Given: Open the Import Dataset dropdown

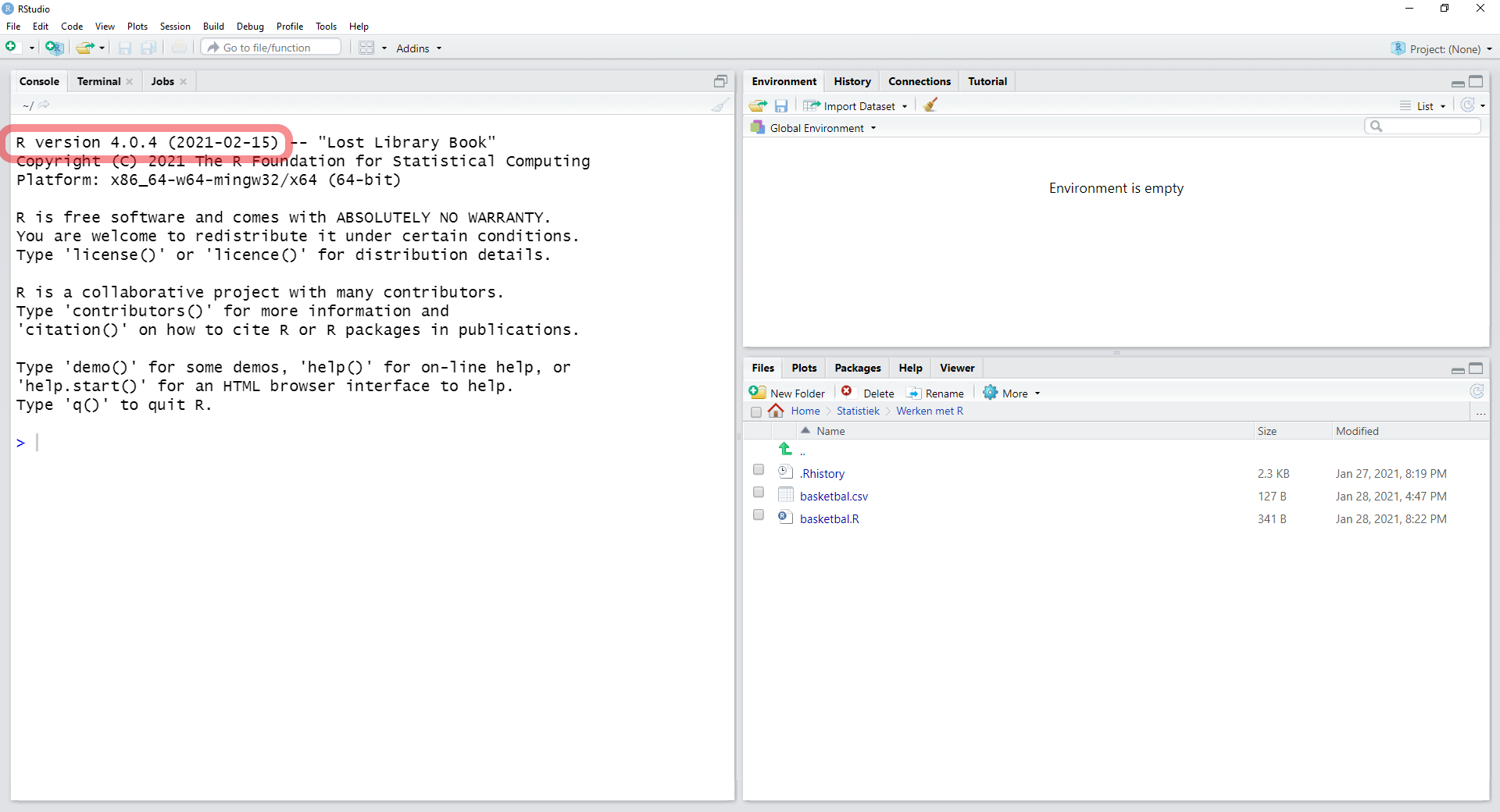Looking at the screenshot, I should [x=855, y=105].
